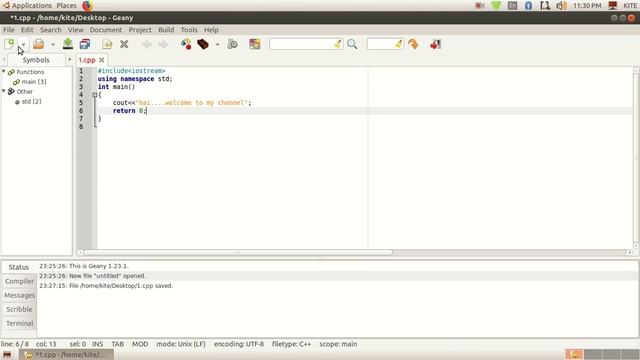Open the Search menu
The image size is (640, 360).
tap(51, 30)
